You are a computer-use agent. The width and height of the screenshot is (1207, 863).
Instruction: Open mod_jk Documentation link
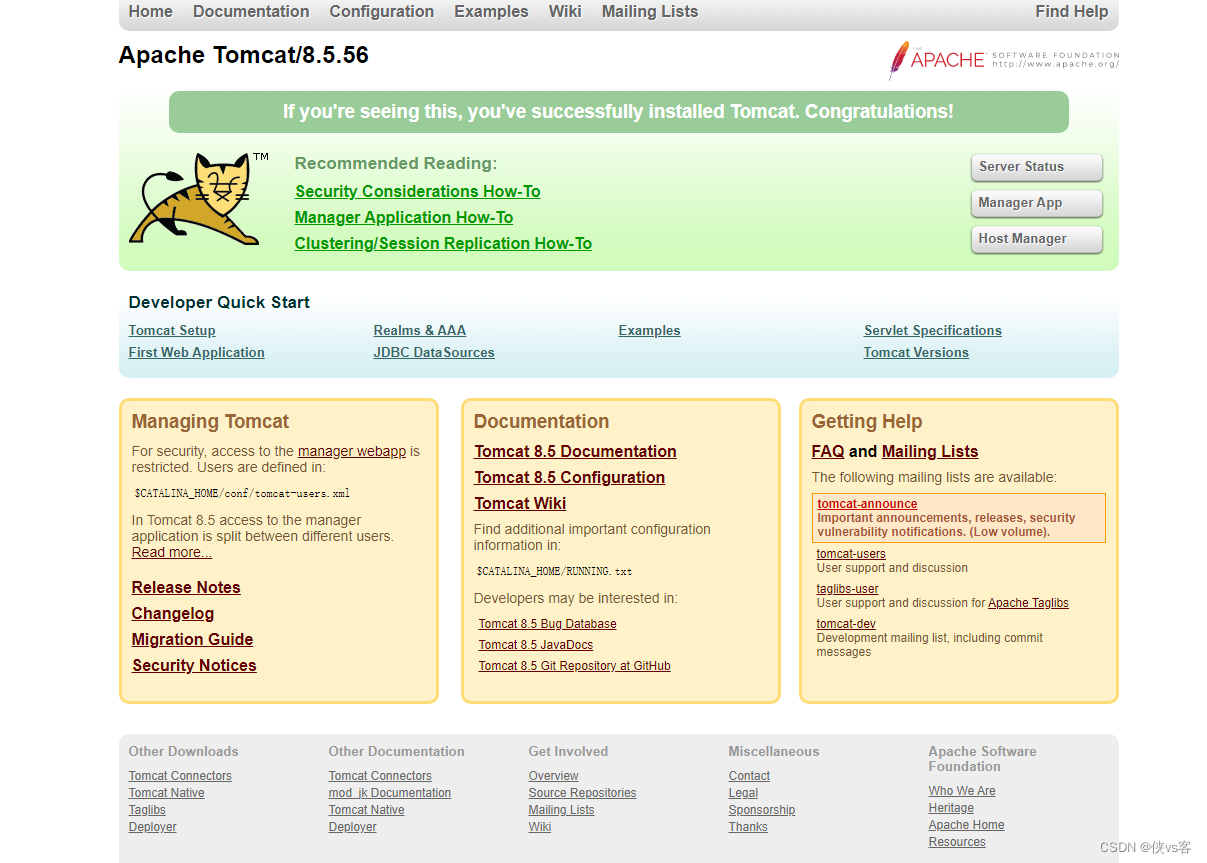[390, 793]
